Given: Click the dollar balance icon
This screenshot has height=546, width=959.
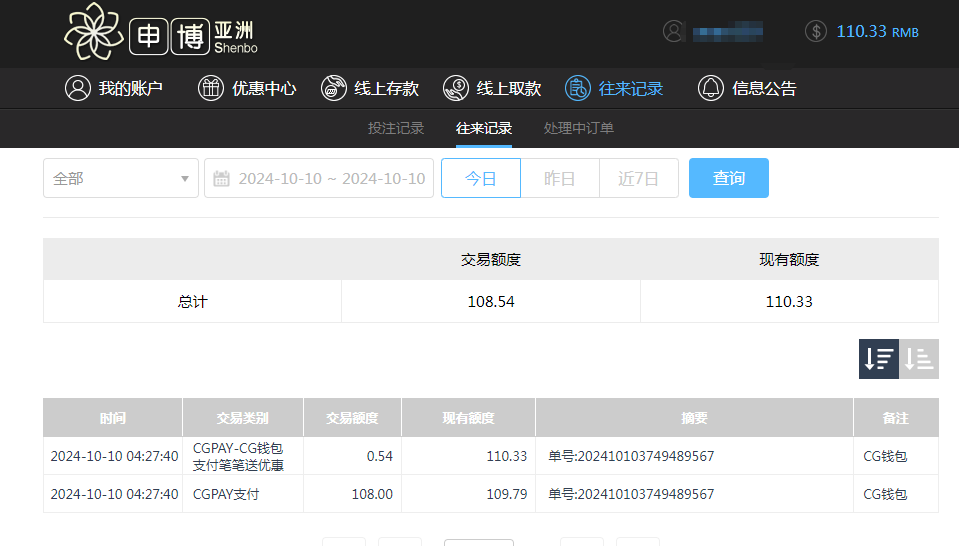Looking at the screenshot, I should pos(816,31).
